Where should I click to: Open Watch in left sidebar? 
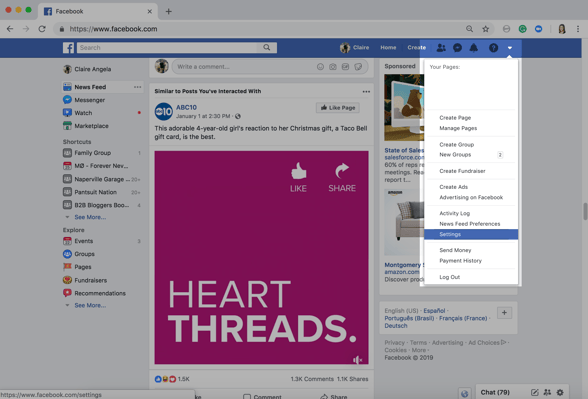(83, 113)
